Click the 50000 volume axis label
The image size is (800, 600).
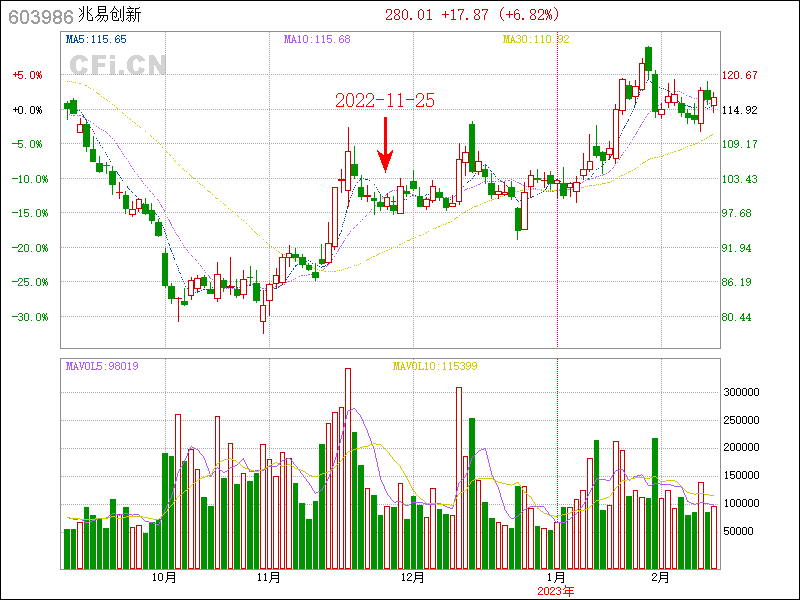[x=738, y=532]
